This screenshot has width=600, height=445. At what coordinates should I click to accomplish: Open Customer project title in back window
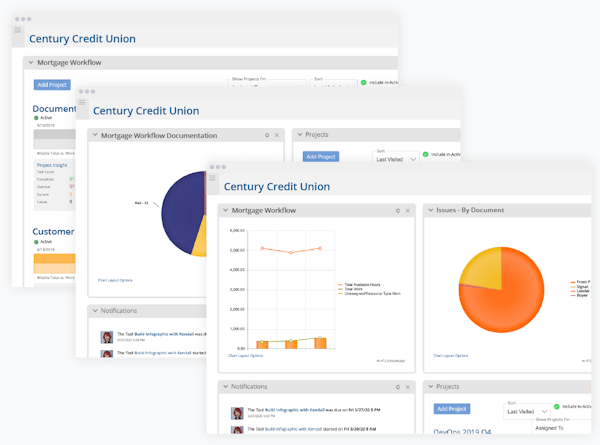coord(54,231)
